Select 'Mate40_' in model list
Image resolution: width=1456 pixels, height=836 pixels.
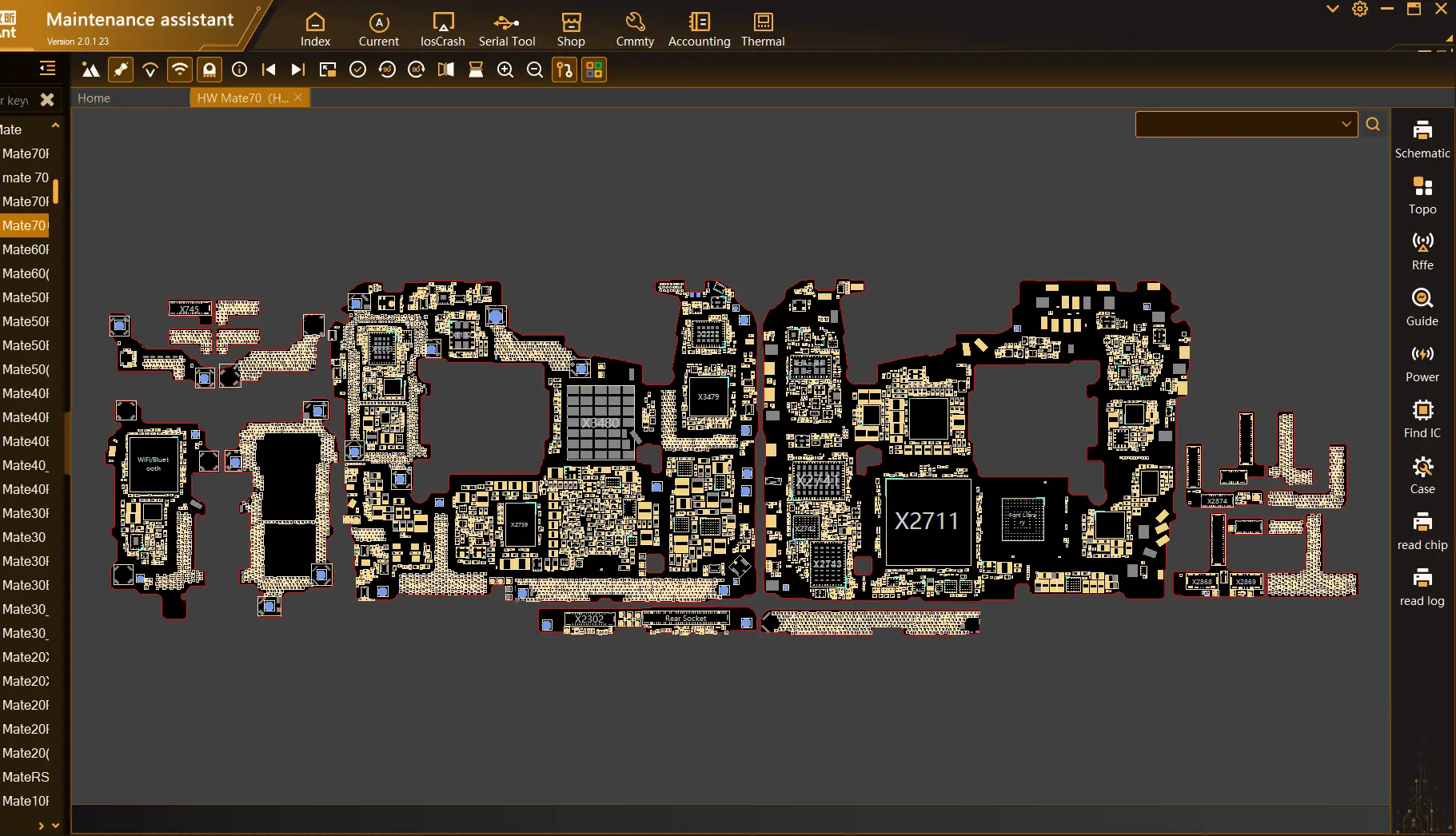(x=25, y=465)
